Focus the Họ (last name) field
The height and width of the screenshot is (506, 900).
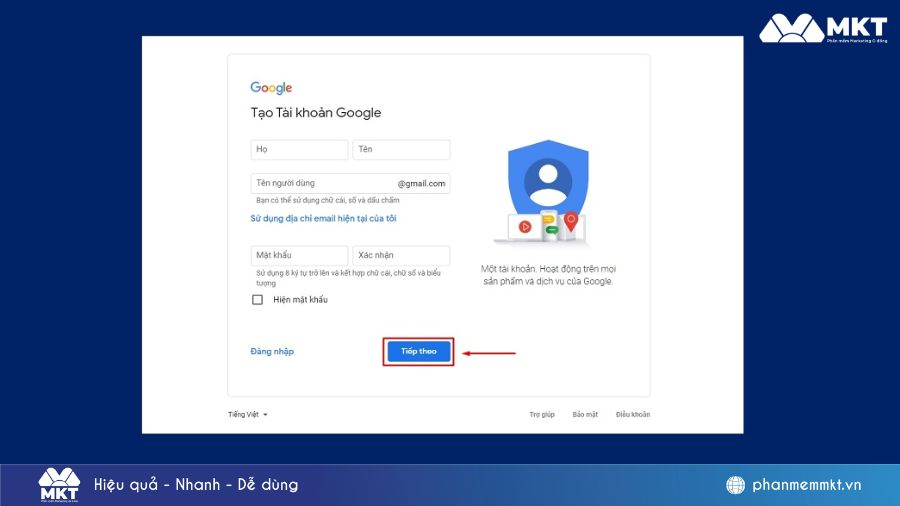click(x=299, y=149)
